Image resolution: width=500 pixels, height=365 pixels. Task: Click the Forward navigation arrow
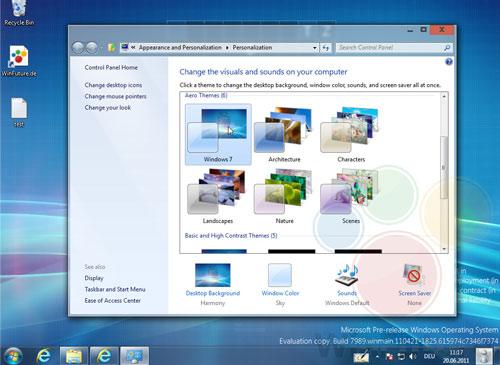tap(92, 48)
